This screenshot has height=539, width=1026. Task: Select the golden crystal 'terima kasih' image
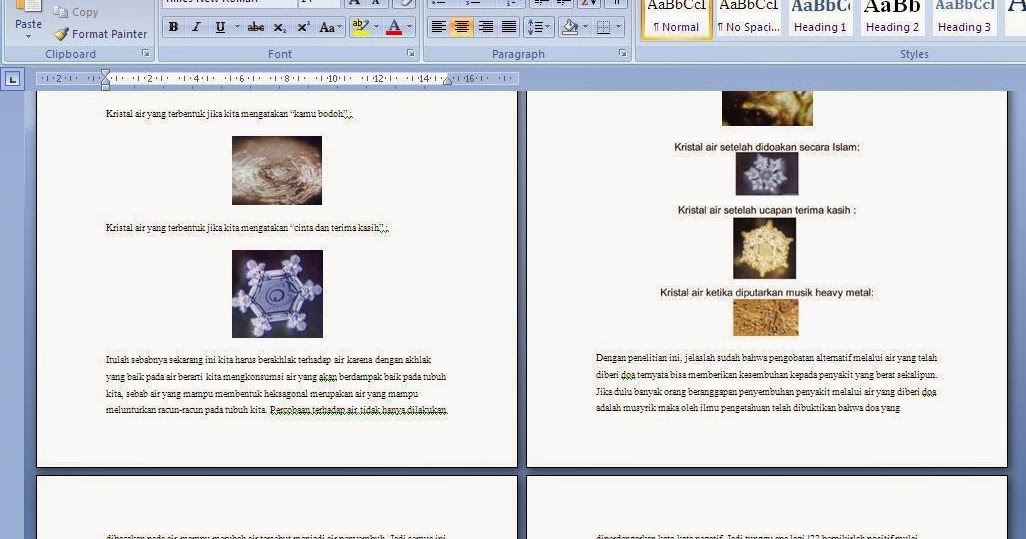point(765,249)
